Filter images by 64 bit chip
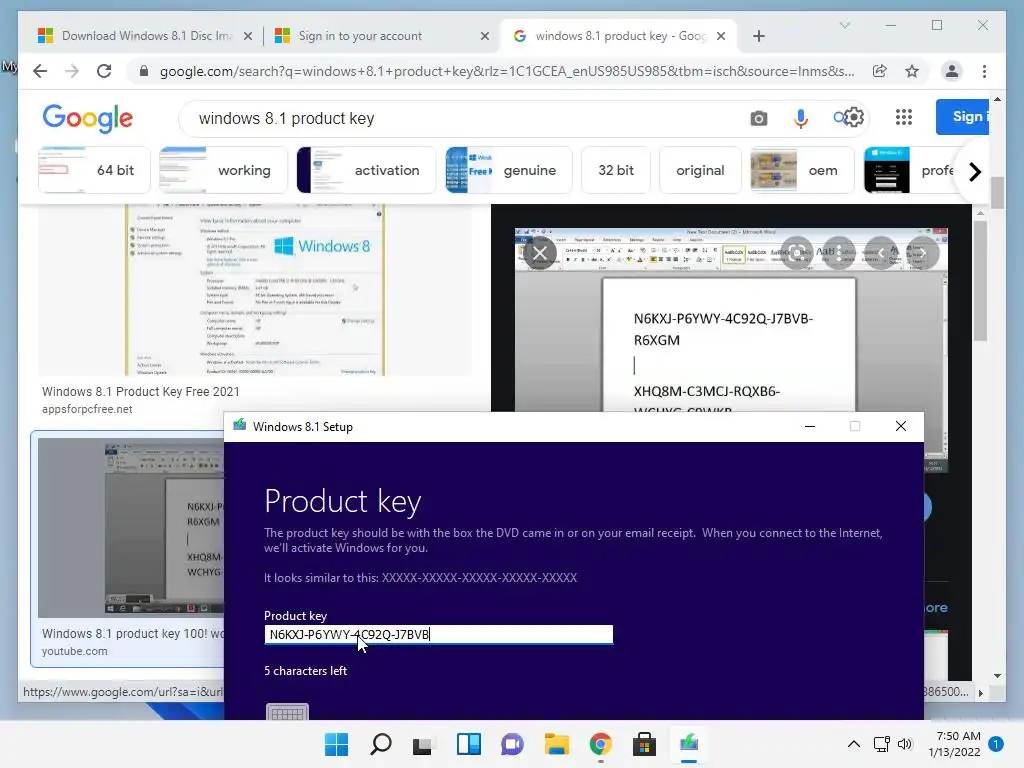 [94, 170]
